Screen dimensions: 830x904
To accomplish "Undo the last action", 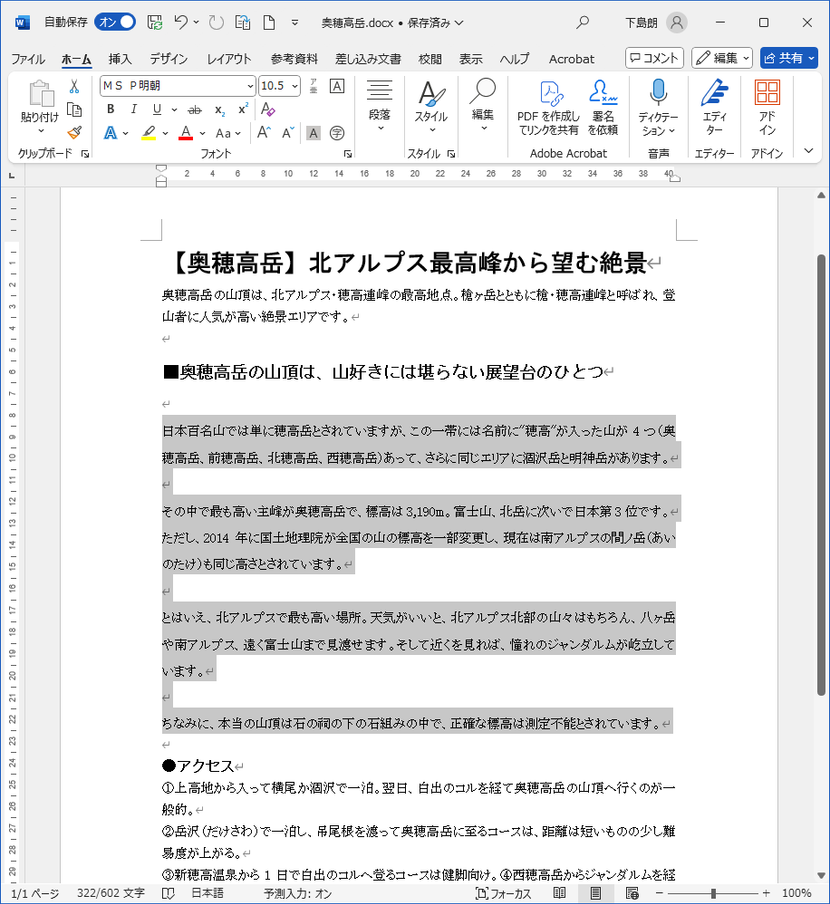I will click(x=181, y=22).
